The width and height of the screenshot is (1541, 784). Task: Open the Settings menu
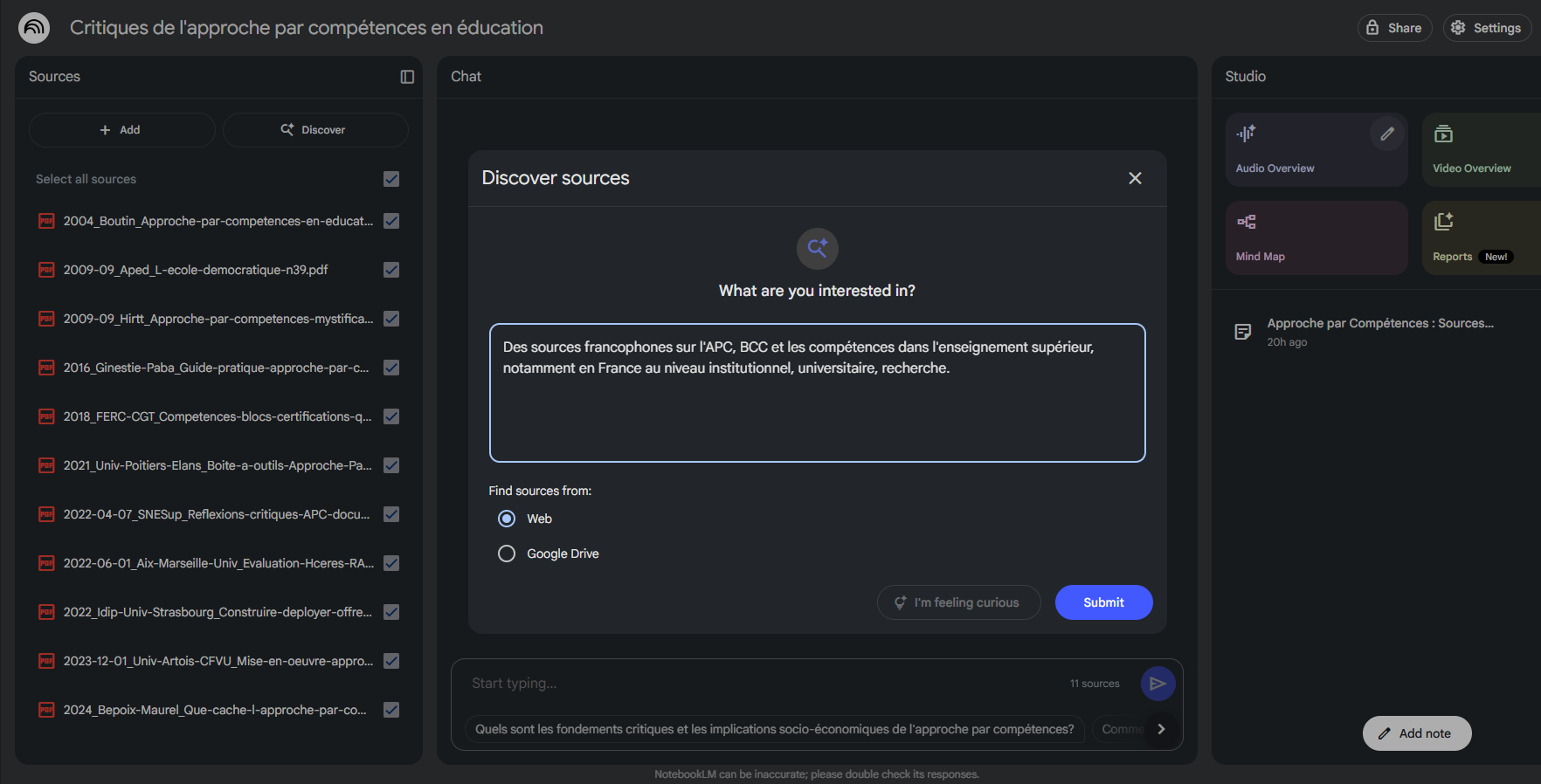(x=1486, y=28)
